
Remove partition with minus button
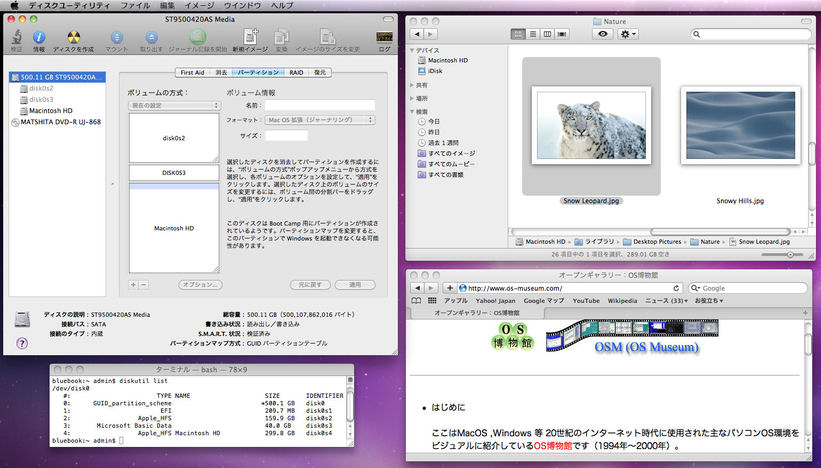click(143, 285)
